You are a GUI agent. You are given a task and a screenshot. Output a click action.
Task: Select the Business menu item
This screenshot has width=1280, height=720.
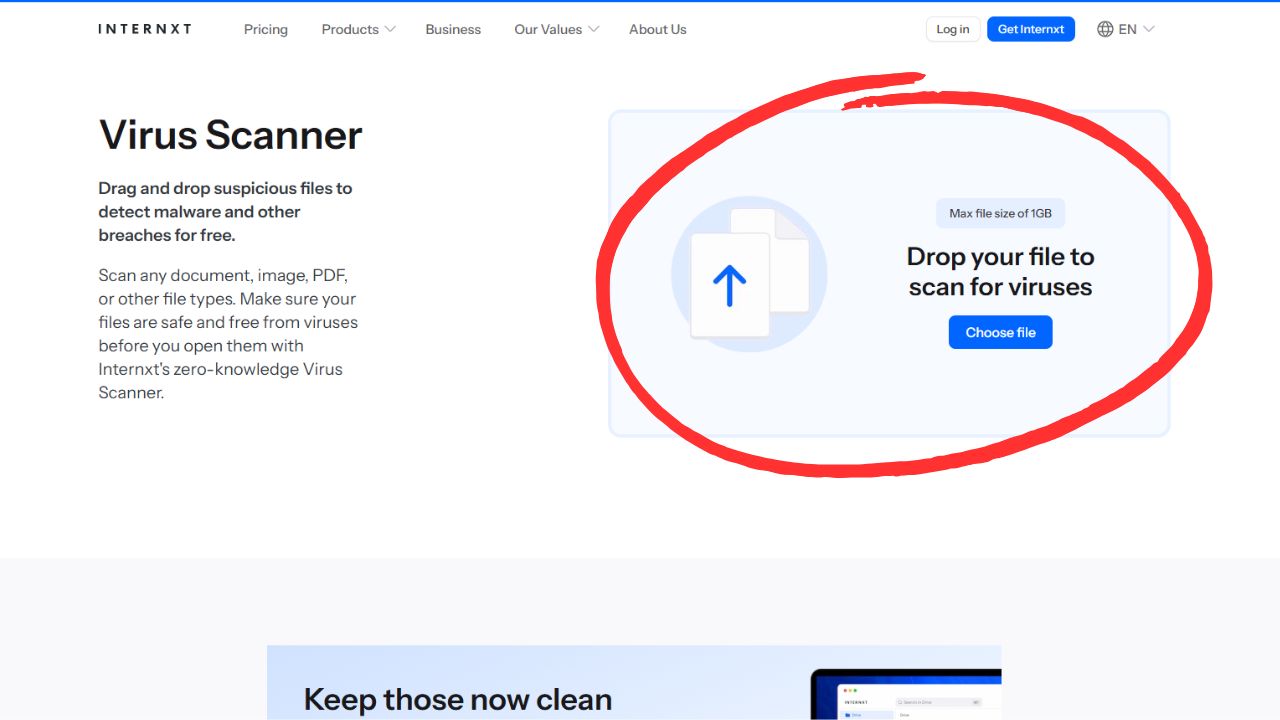tap(453, 29)
